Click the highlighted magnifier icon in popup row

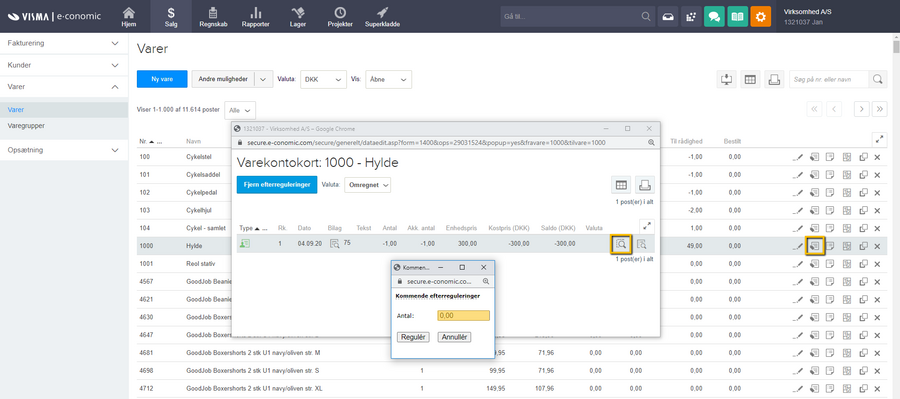[620, 244]
